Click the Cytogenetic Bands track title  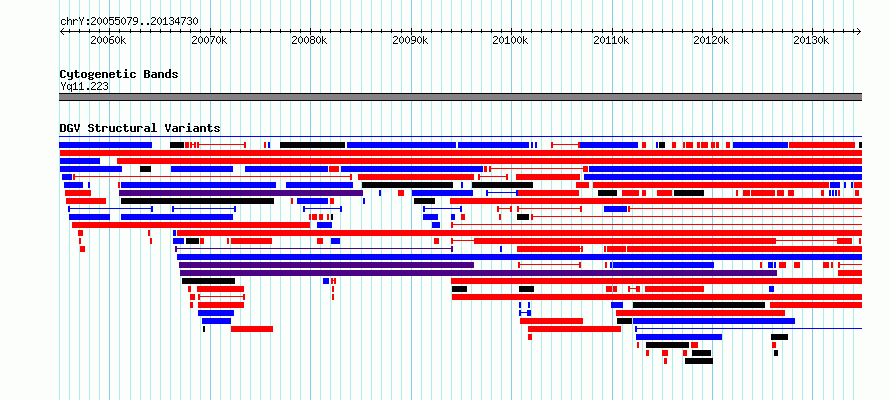[x=119, y=74]
